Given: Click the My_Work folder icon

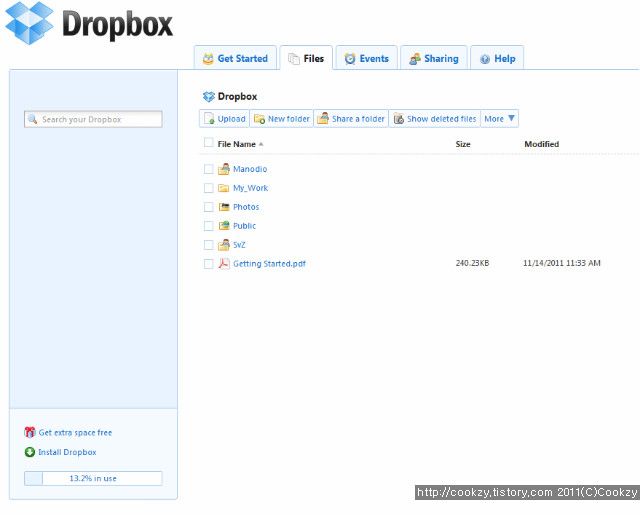Looking at the screenshot, I should coord(223,188).
